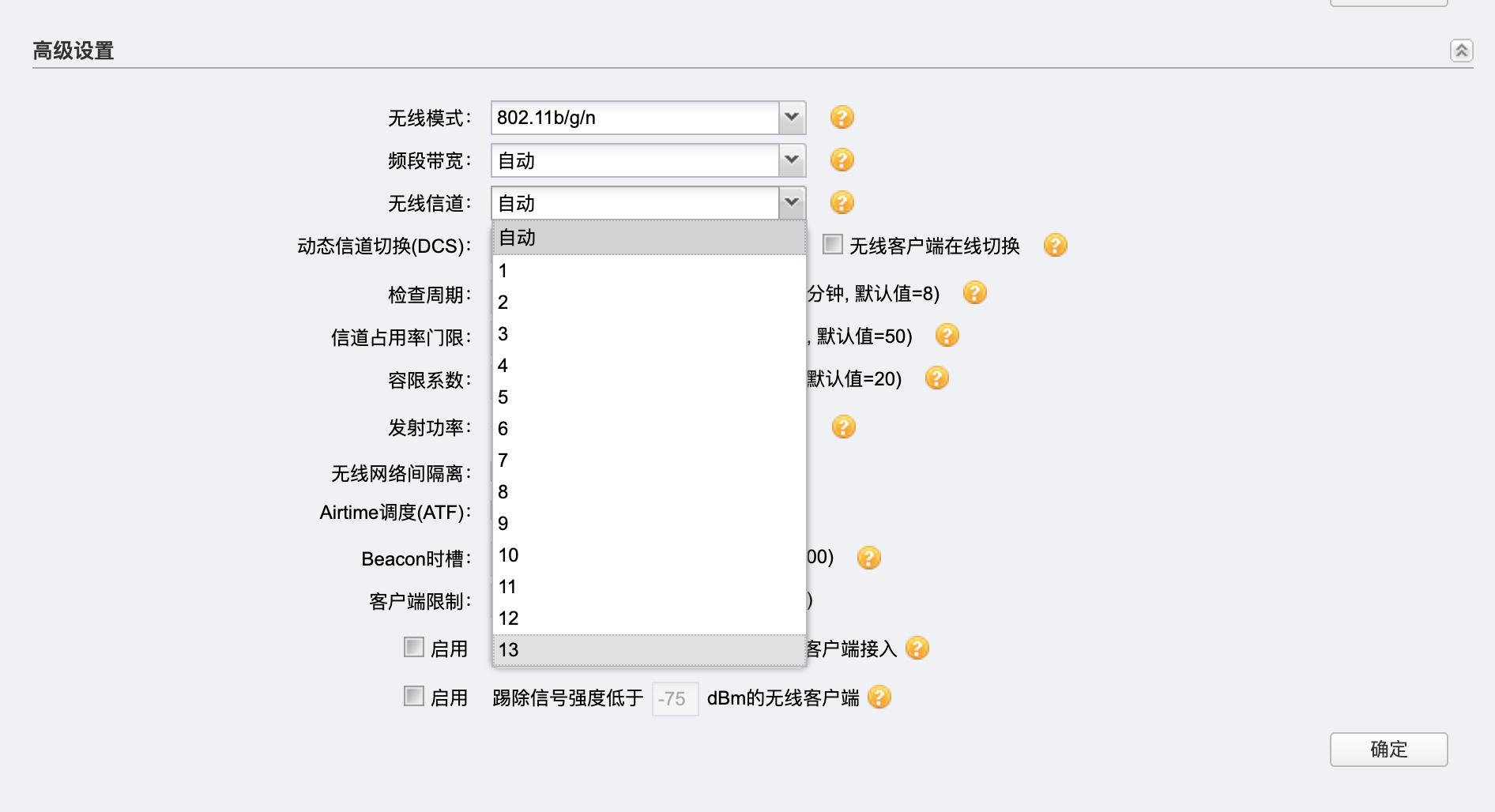Open help for 发射功率 setting
Viewport: 1495px width, 812px height.
pos(842,427)
